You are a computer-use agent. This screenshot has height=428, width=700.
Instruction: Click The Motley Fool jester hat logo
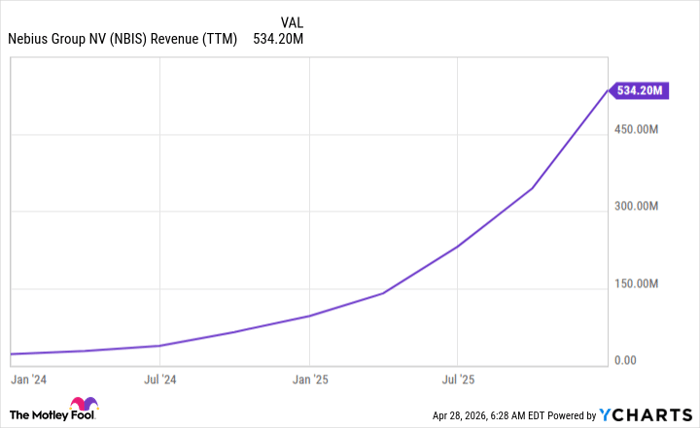pyautogui.click(x=84, y=403)
